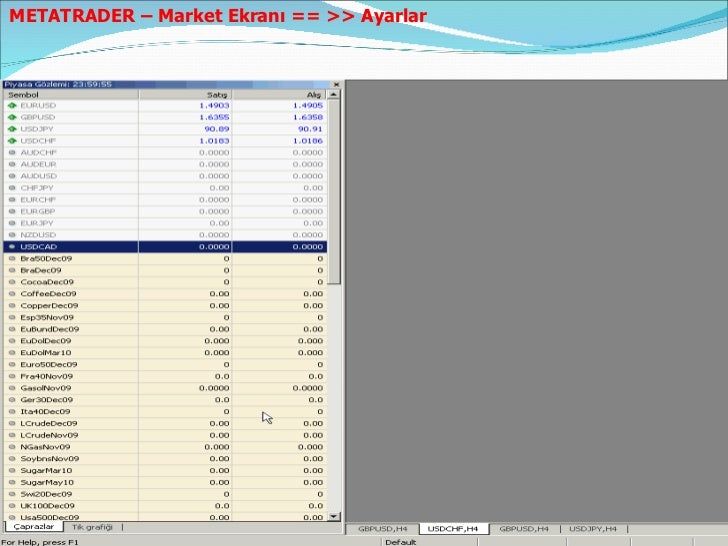Click the Alış column header
The height and width of the screenshot is (546, 728).
point(280,95)
